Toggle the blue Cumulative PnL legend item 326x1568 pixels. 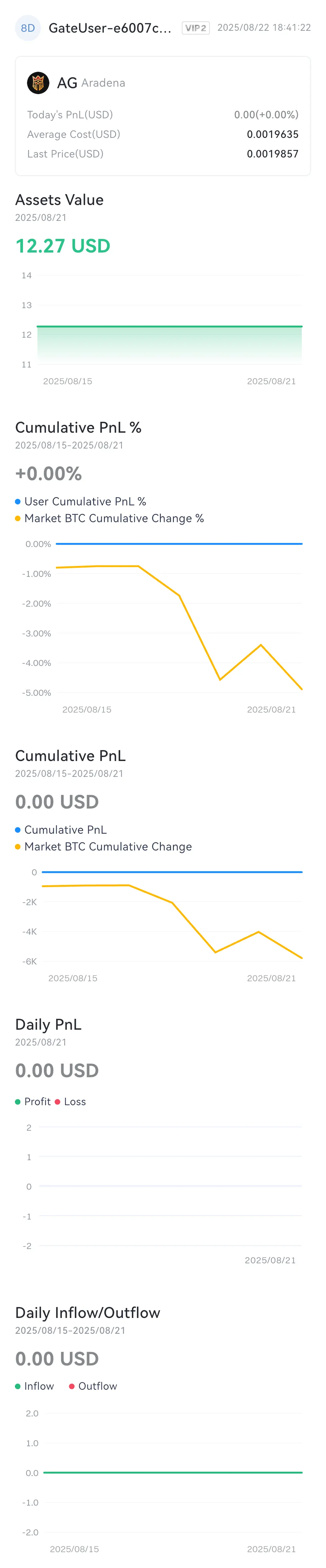[x=61, y=830]
